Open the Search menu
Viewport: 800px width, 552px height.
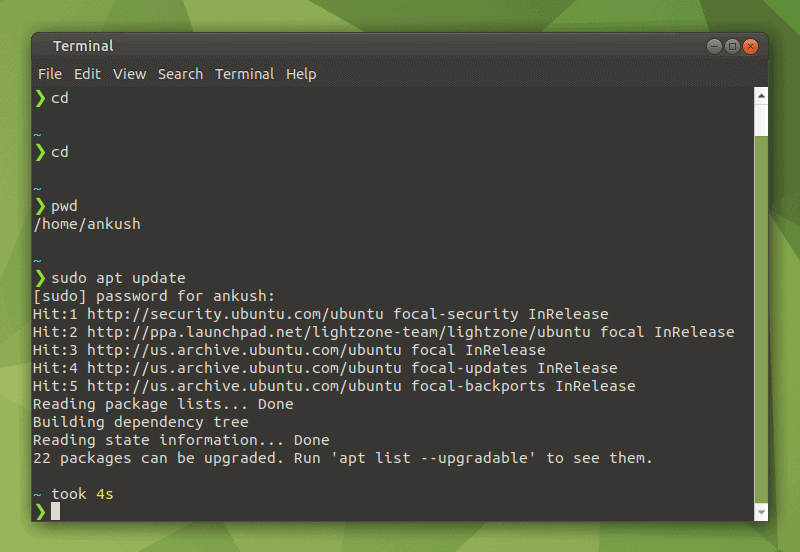[x=180, y=74]
